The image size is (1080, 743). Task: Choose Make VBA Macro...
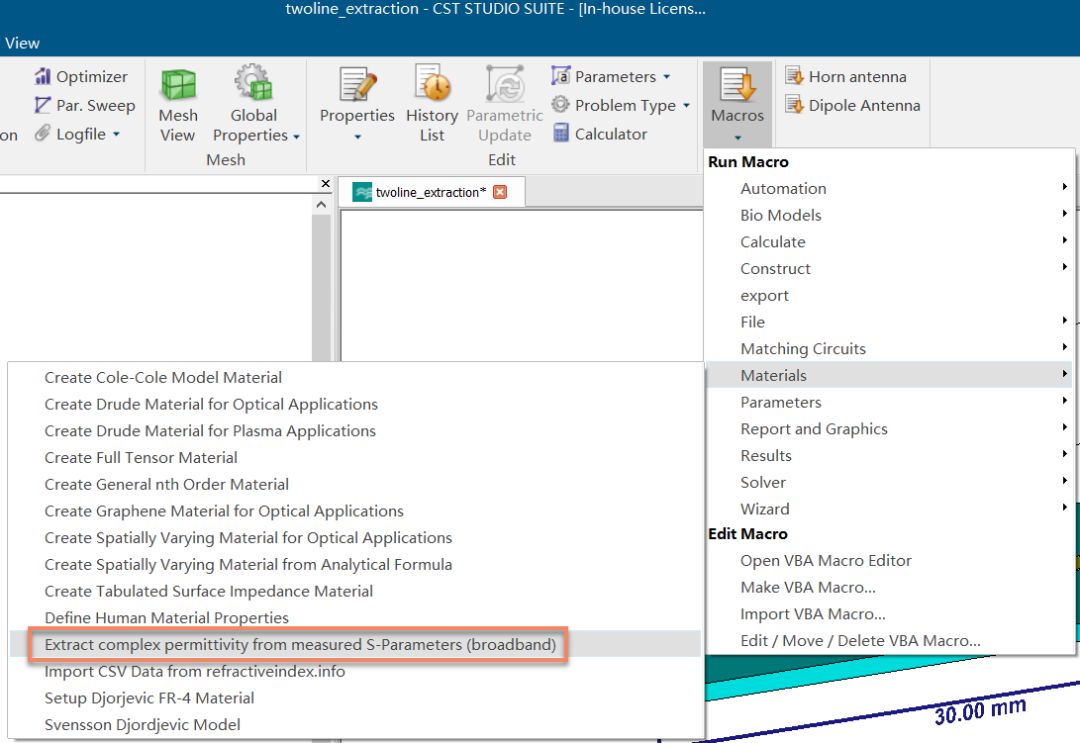point(889,587)
